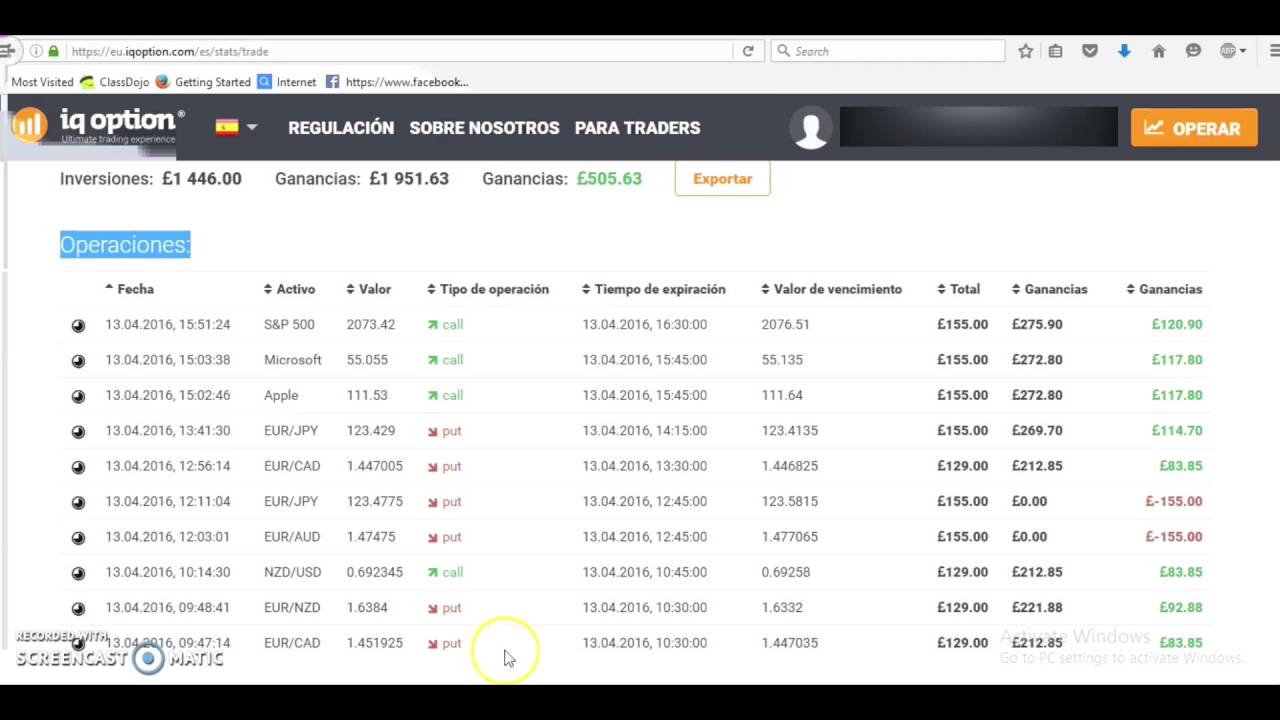Sort table by Activo column
Viewport: 1280px width, 720px height.
289,289
